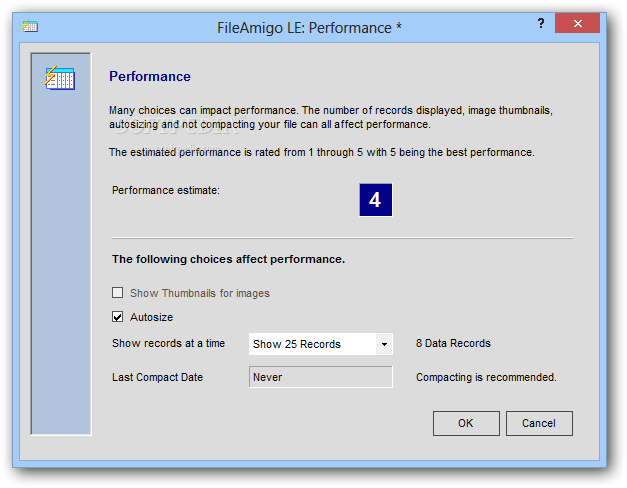Uncheck the Autosize checkbox

(x=118, y=317)
